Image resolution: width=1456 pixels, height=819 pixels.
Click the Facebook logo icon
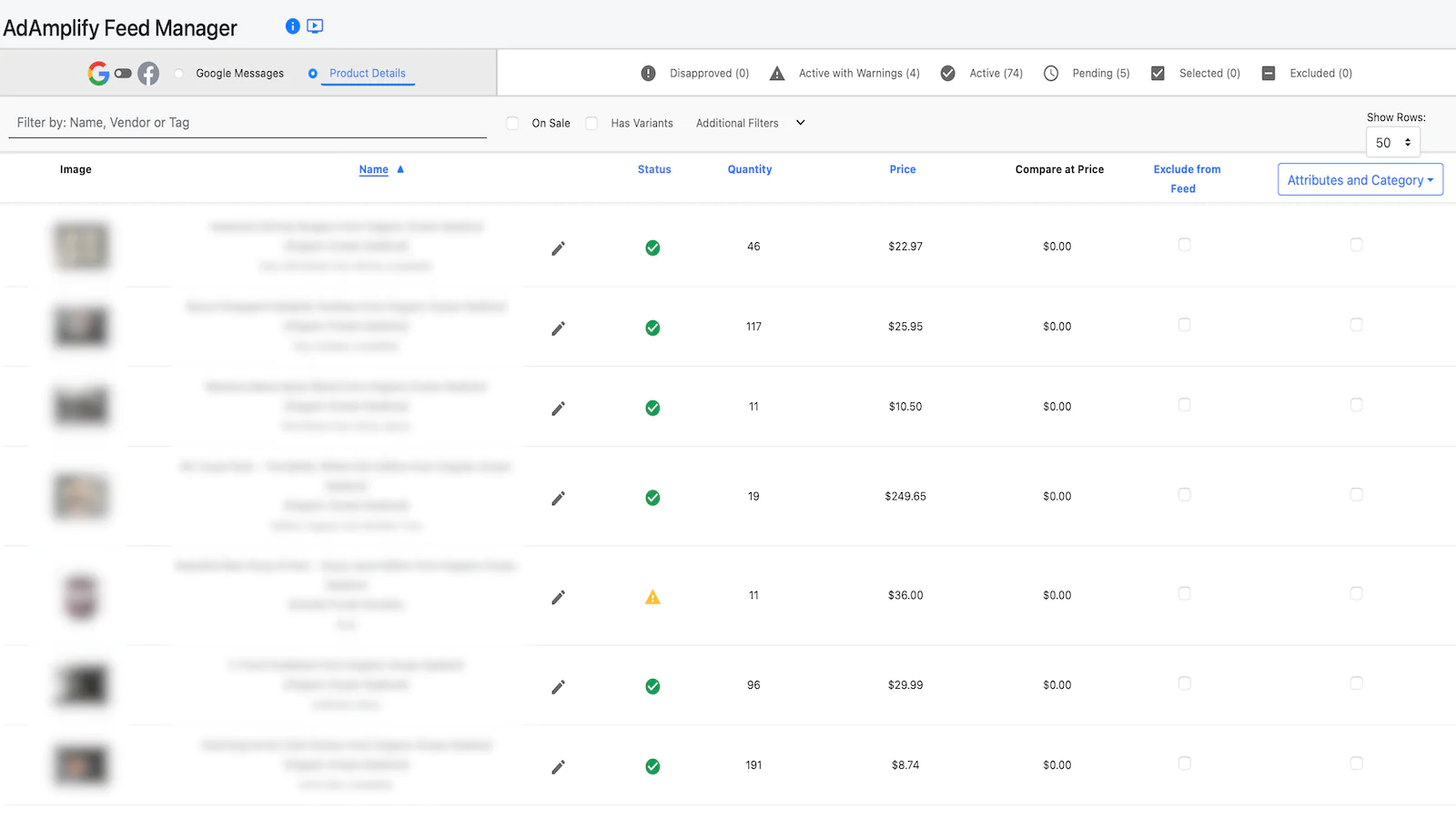click(148, 74)
